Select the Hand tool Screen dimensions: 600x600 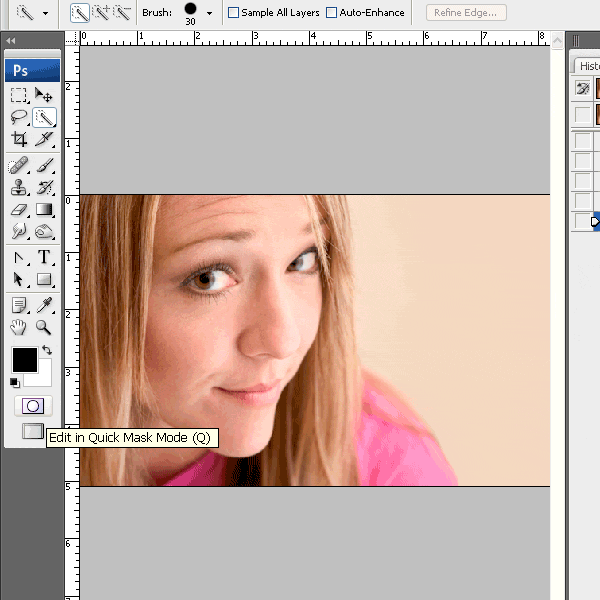point(18,328)
